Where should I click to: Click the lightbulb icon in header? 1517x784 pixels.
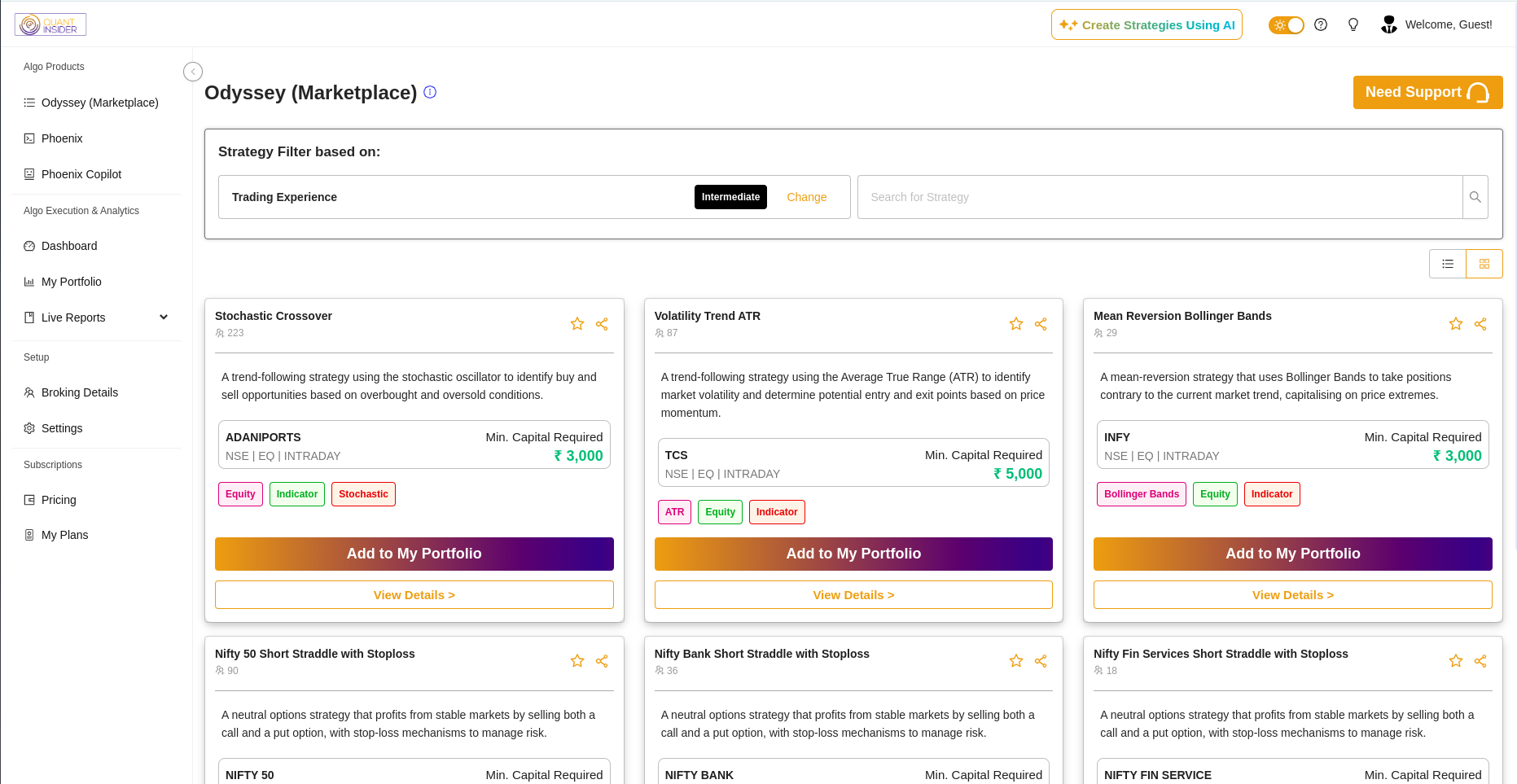tap(1353, 25)
